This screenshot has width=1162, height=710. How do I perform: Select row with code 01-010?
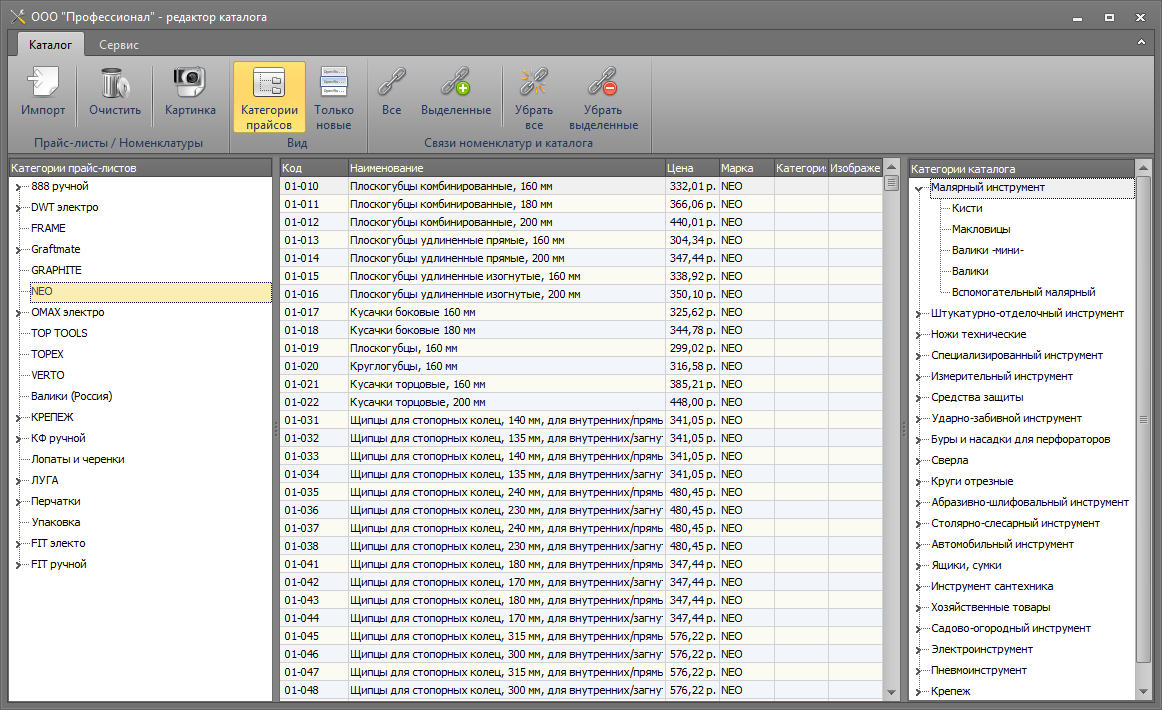[x=581, y=186]
